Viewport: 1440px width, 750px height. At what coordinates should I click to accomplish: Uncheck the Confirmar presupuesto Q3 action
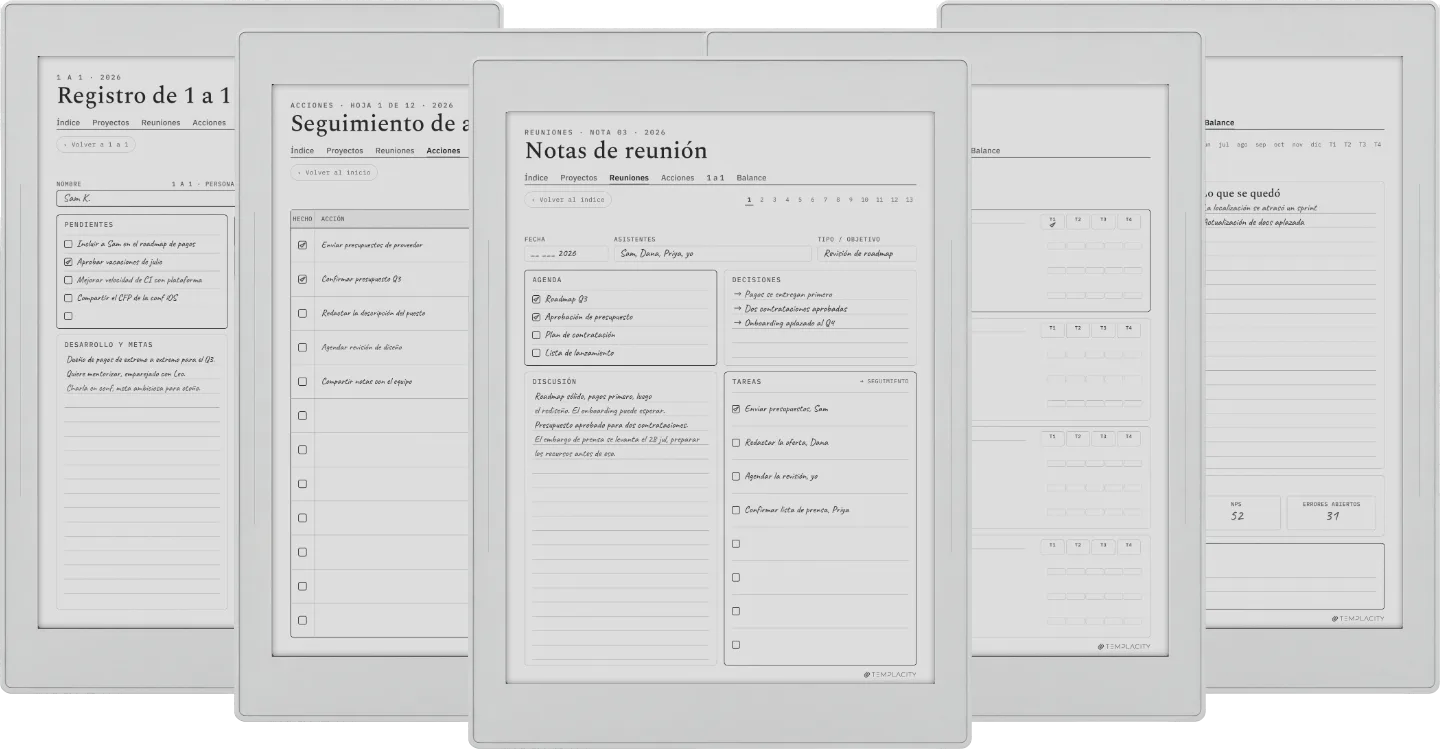tap(302, 279)
